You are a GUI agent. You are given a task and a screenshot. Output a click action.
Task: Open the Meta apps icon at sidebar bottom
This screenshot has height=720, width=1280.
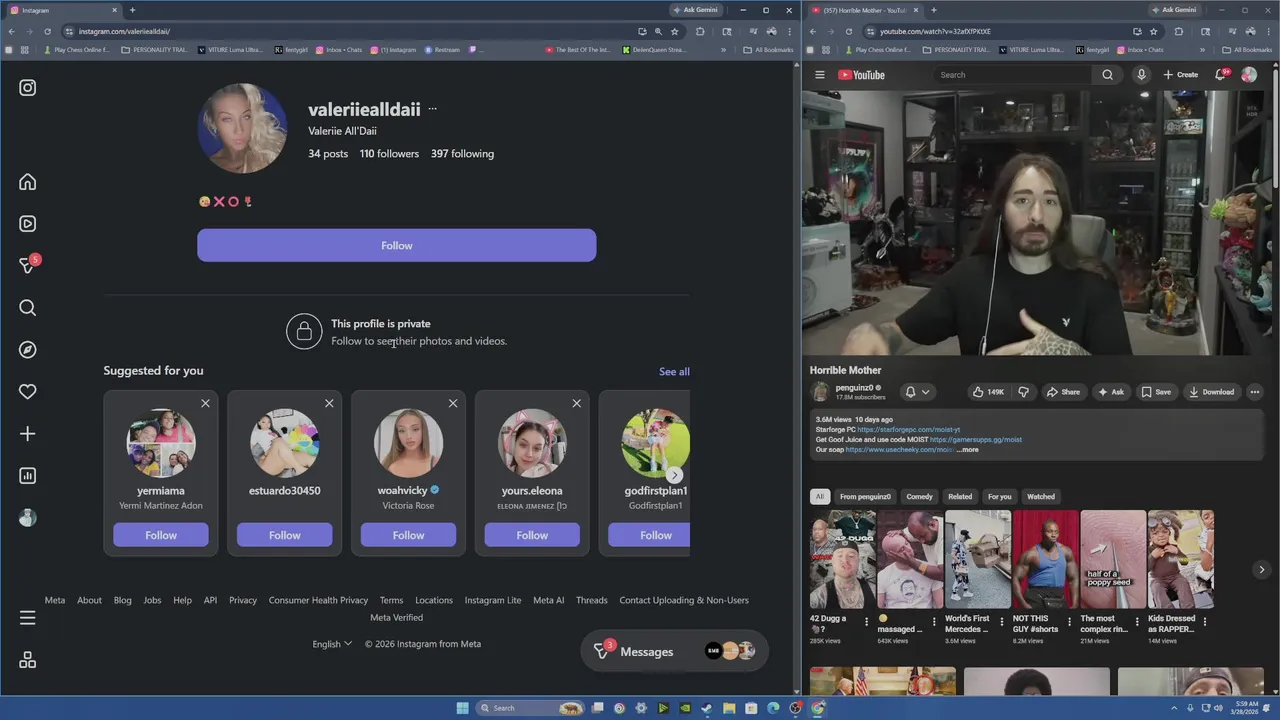pyautogui.click(x=28, y=660)
